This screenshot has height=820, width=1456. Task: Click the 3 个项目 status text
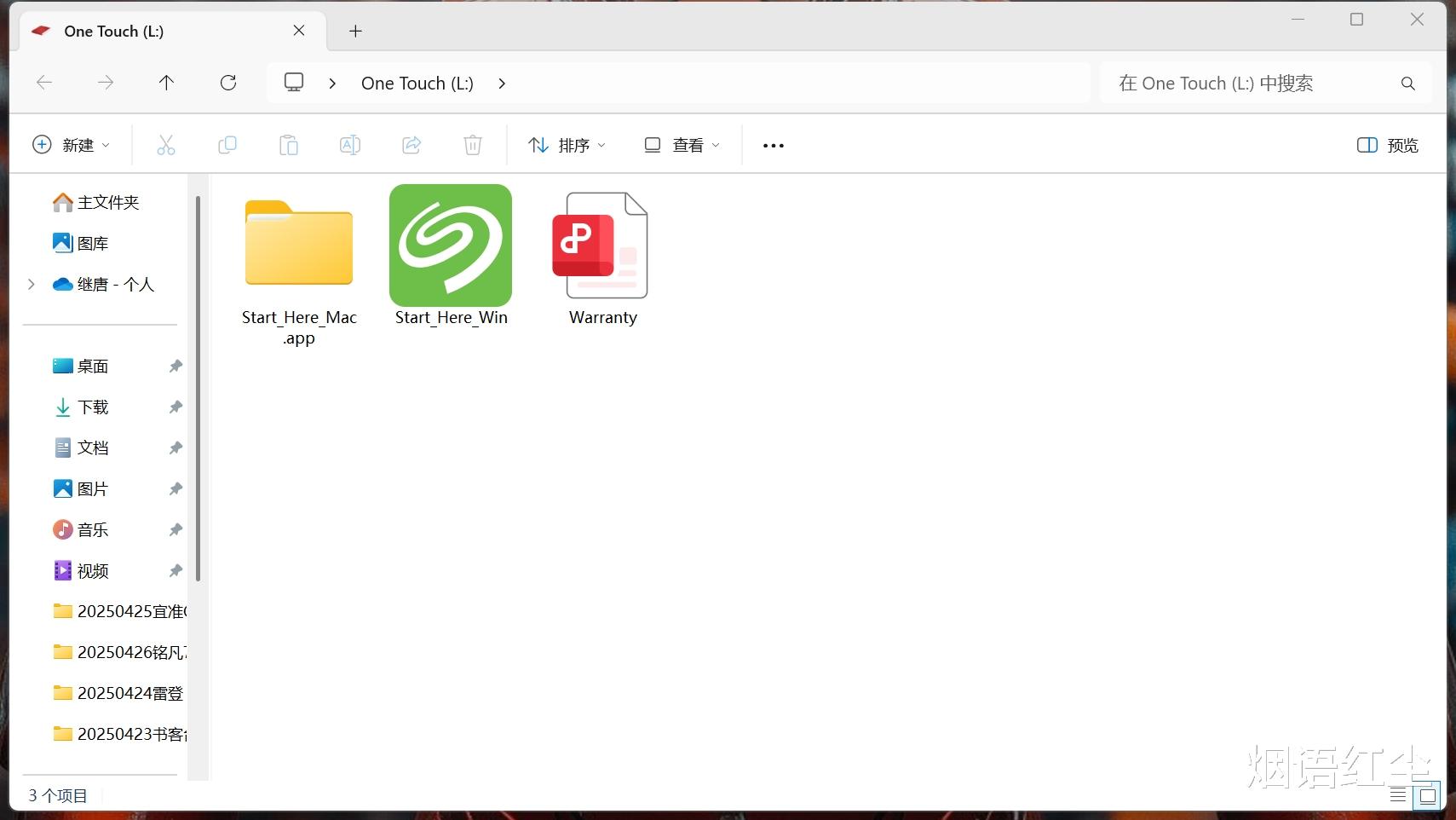pyautogui.click(x=58, y=796)
